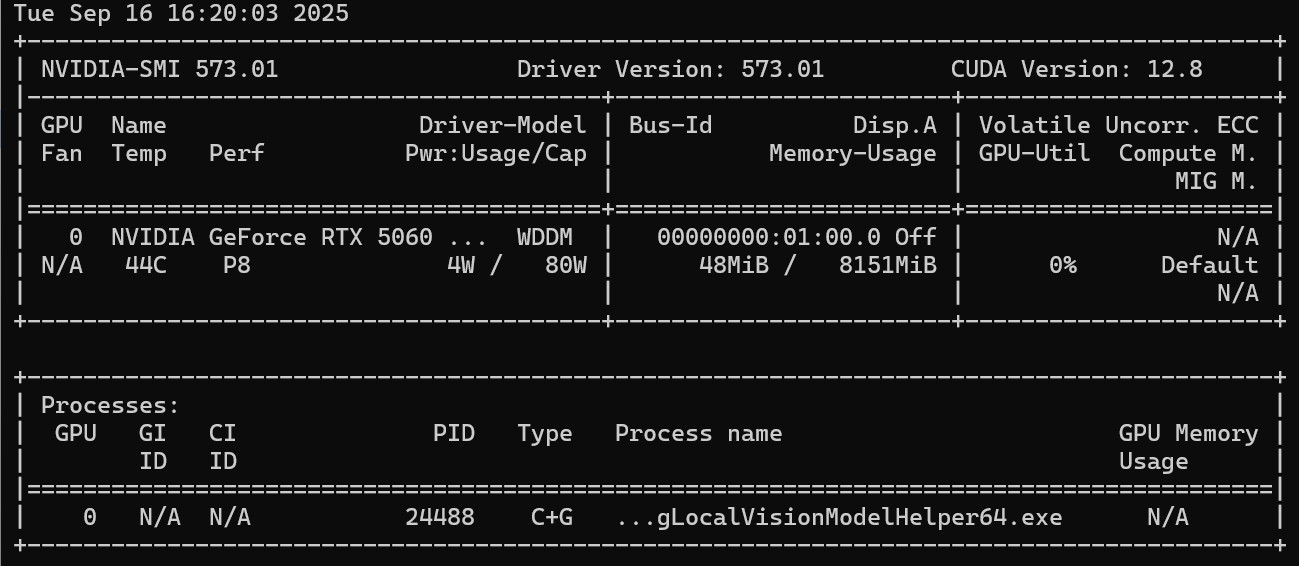This screenshot has width=1299, height=566.
Task: Click the Memory-Usage column header
Action: click(852, 153)
